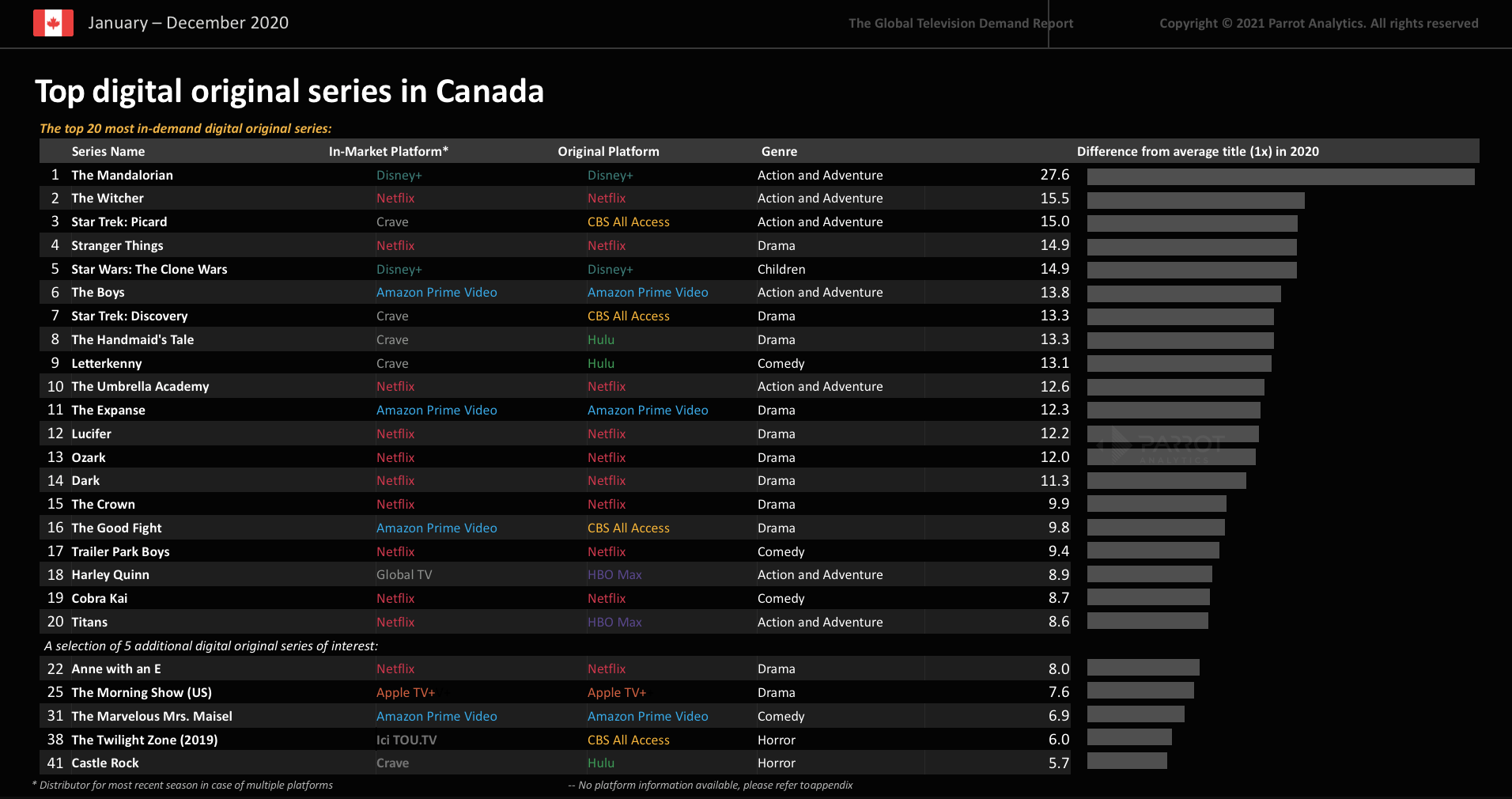Click 'Star Trek: Picard' row title

[x=119, y=222]
